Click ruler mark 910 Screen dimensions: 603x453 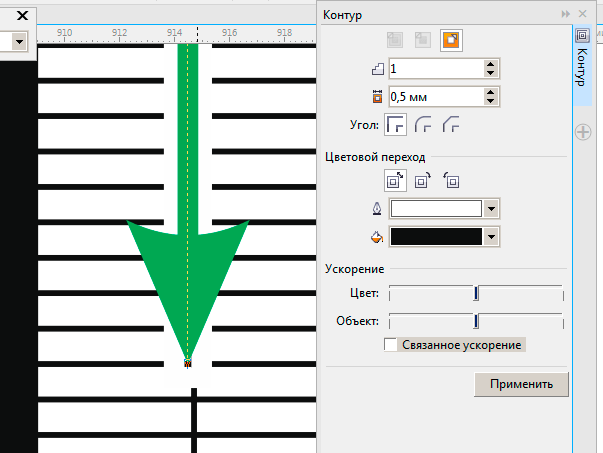pos(64,33)
